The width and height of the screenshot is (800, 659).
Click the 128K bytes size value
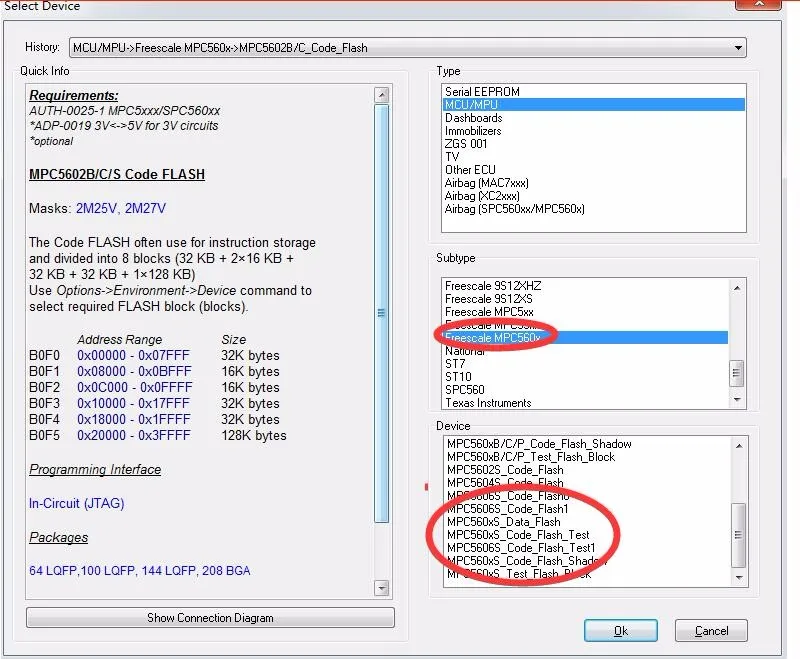tap(254, 436)
